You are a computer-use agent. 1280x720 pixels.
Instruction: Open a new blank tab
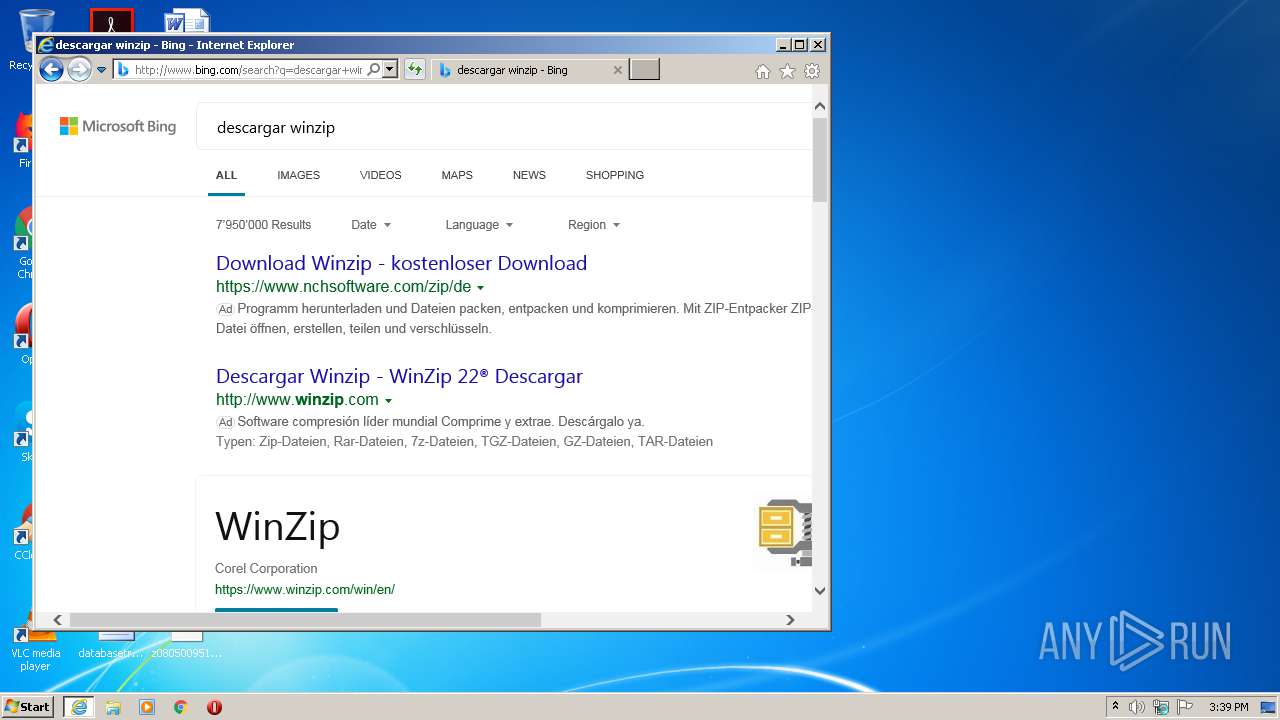click(x=644, y=70)
